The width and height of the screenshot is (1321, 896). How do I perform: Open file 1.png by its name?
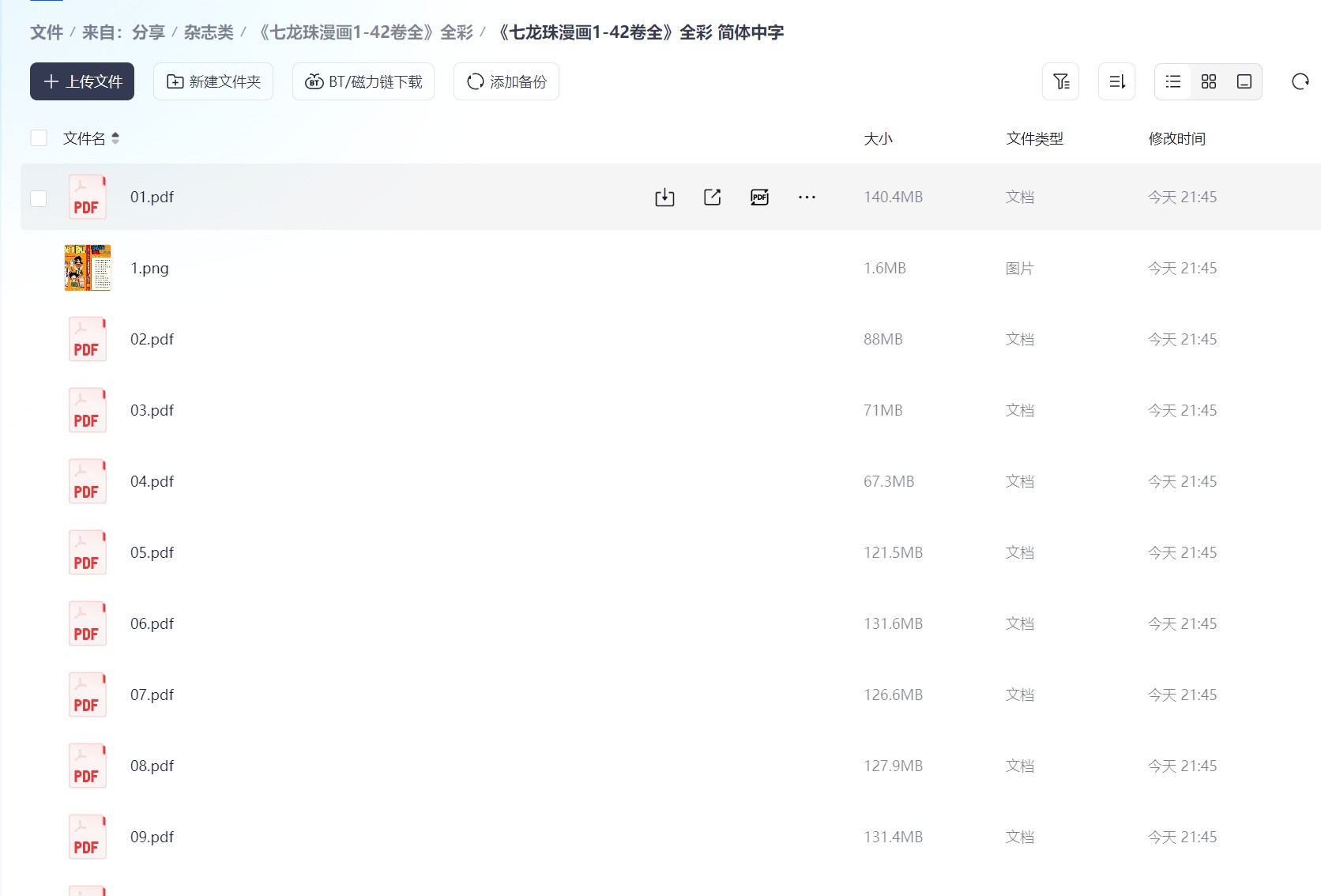[x=149, y=268]
